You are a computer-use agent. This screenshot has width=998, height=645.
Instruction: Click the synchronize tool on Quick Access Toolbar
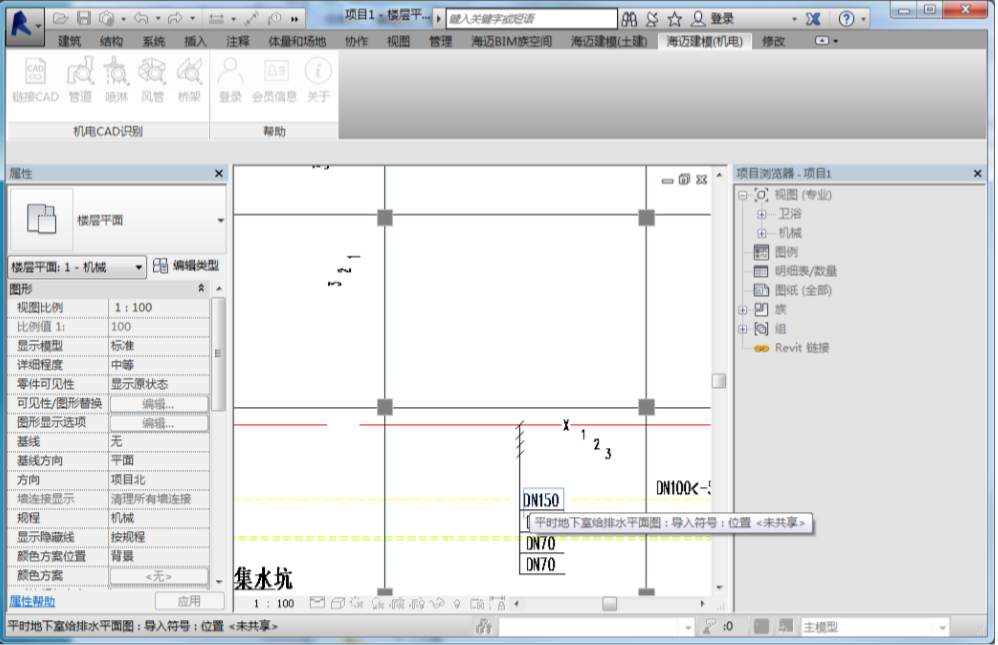pyautogui.click(x=107, y=18)
